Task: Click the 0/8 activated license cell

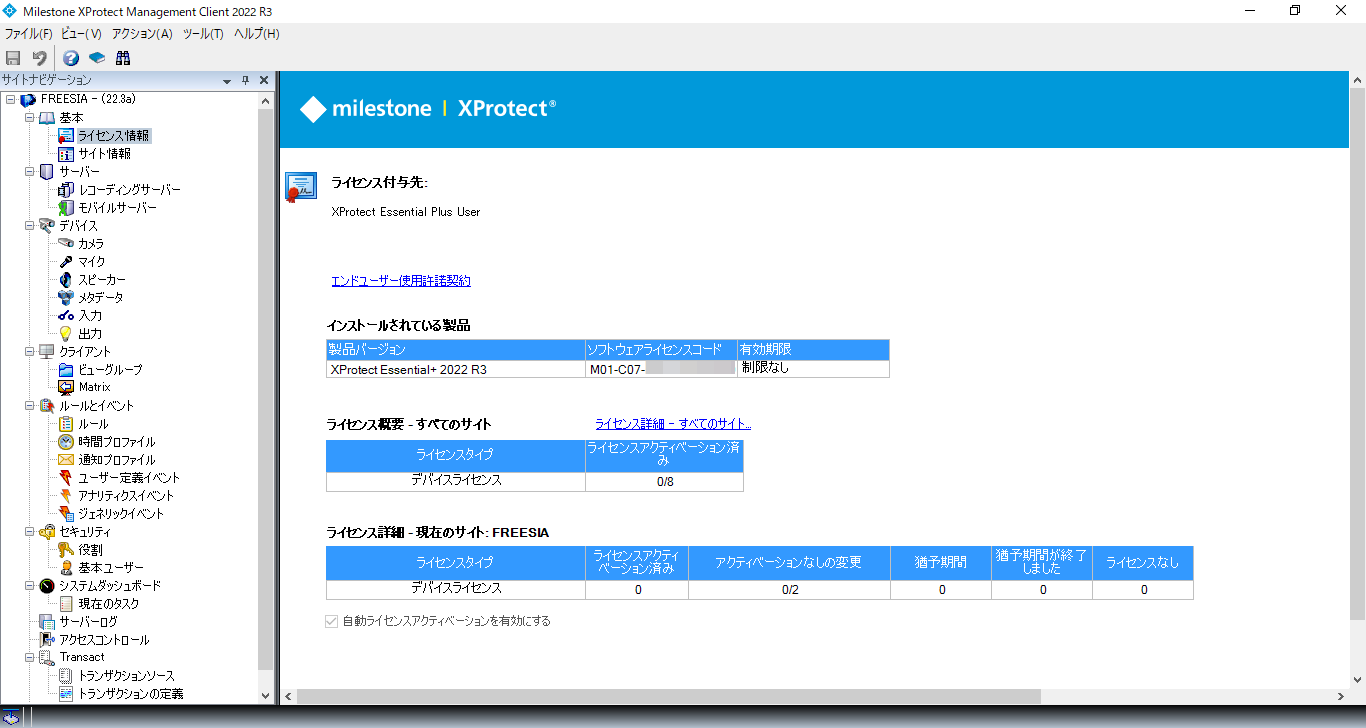Action: (665, 482)
